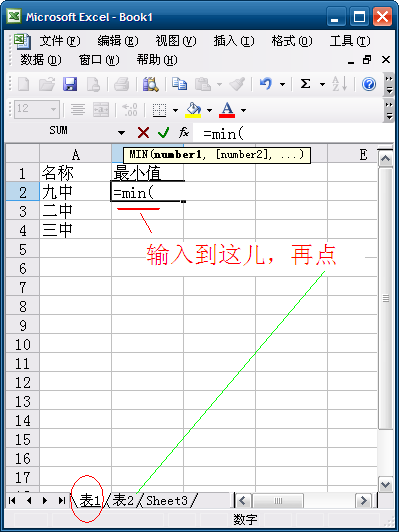The height and width of the screenshot is (532, 399).
Task: Expand the fill color dropdown arrow
Action: click(x=209, y=110)
